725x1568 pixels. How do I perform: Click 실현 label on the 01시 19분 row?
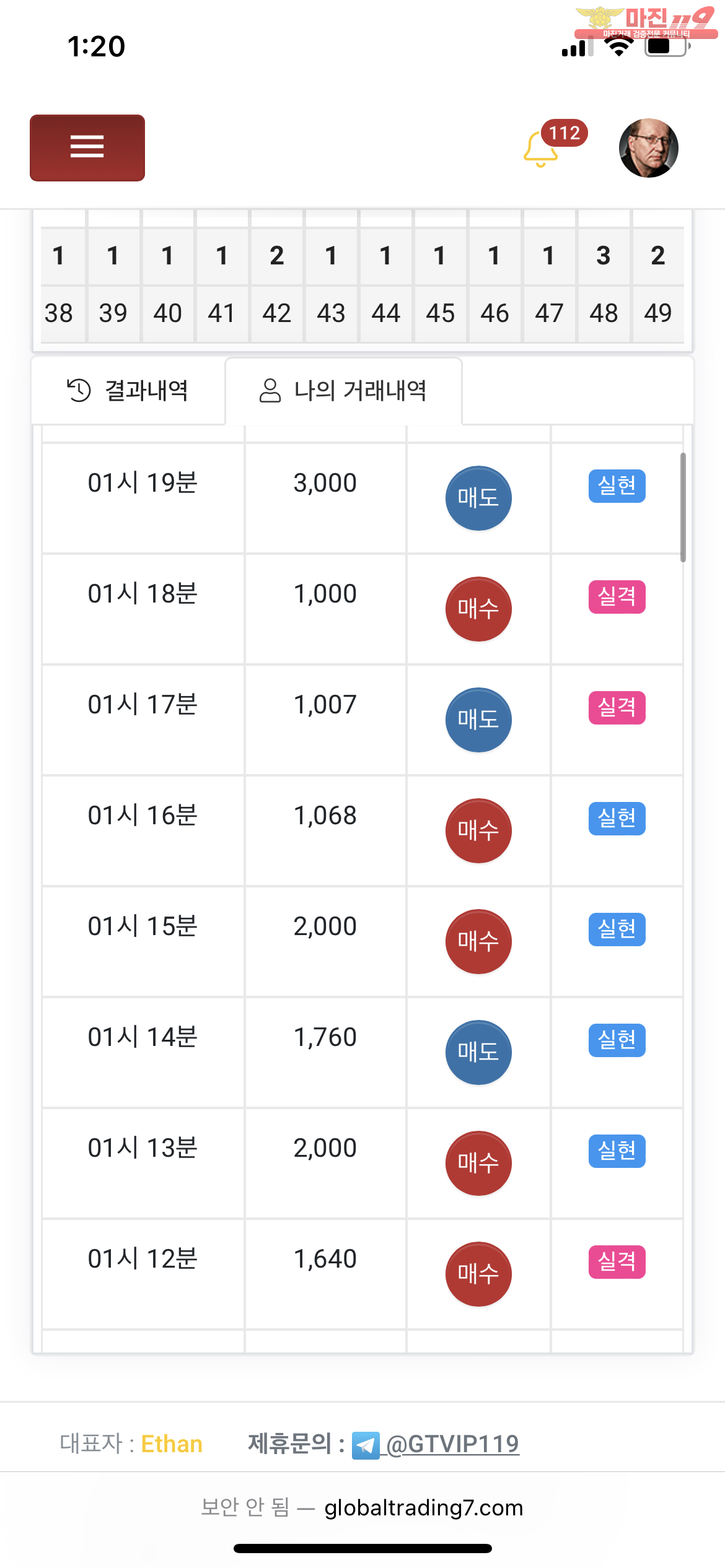coord(617,486)
